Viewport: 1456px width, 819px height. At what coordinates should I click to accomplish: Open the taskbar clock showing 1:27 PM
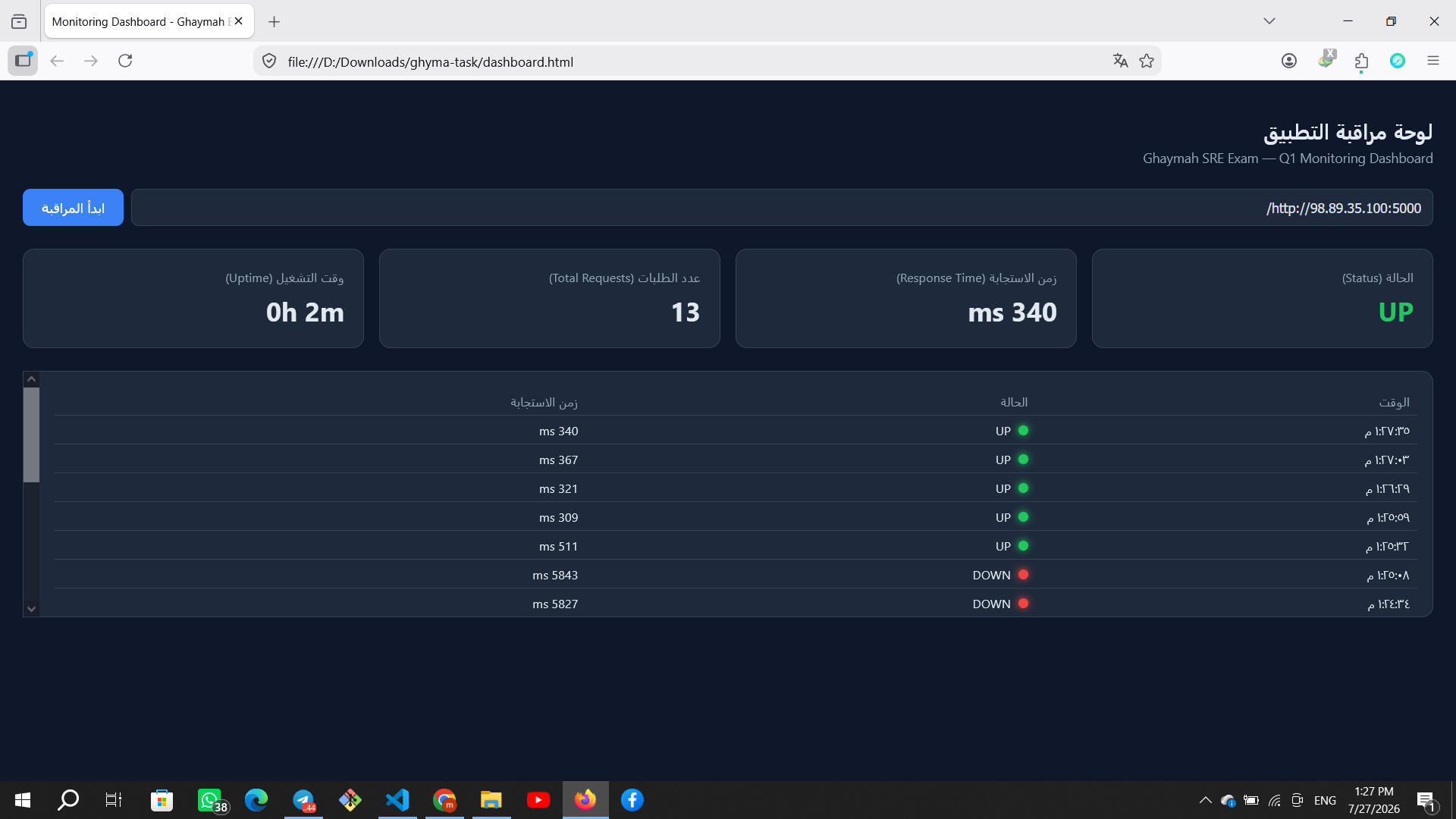[1374, 800]
